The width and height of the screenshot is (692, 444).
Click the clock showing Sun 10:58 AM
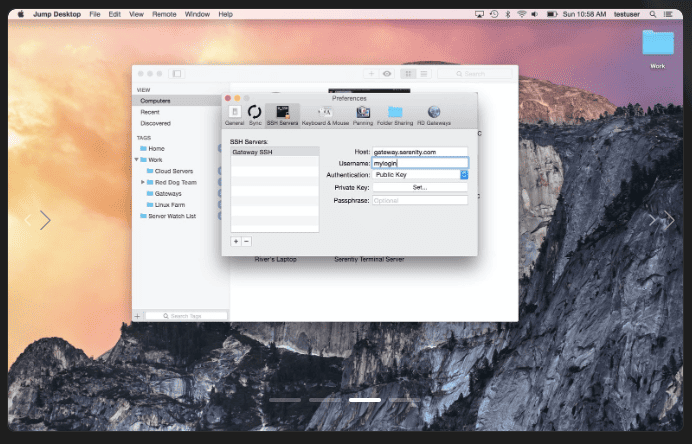pos(584,14)
